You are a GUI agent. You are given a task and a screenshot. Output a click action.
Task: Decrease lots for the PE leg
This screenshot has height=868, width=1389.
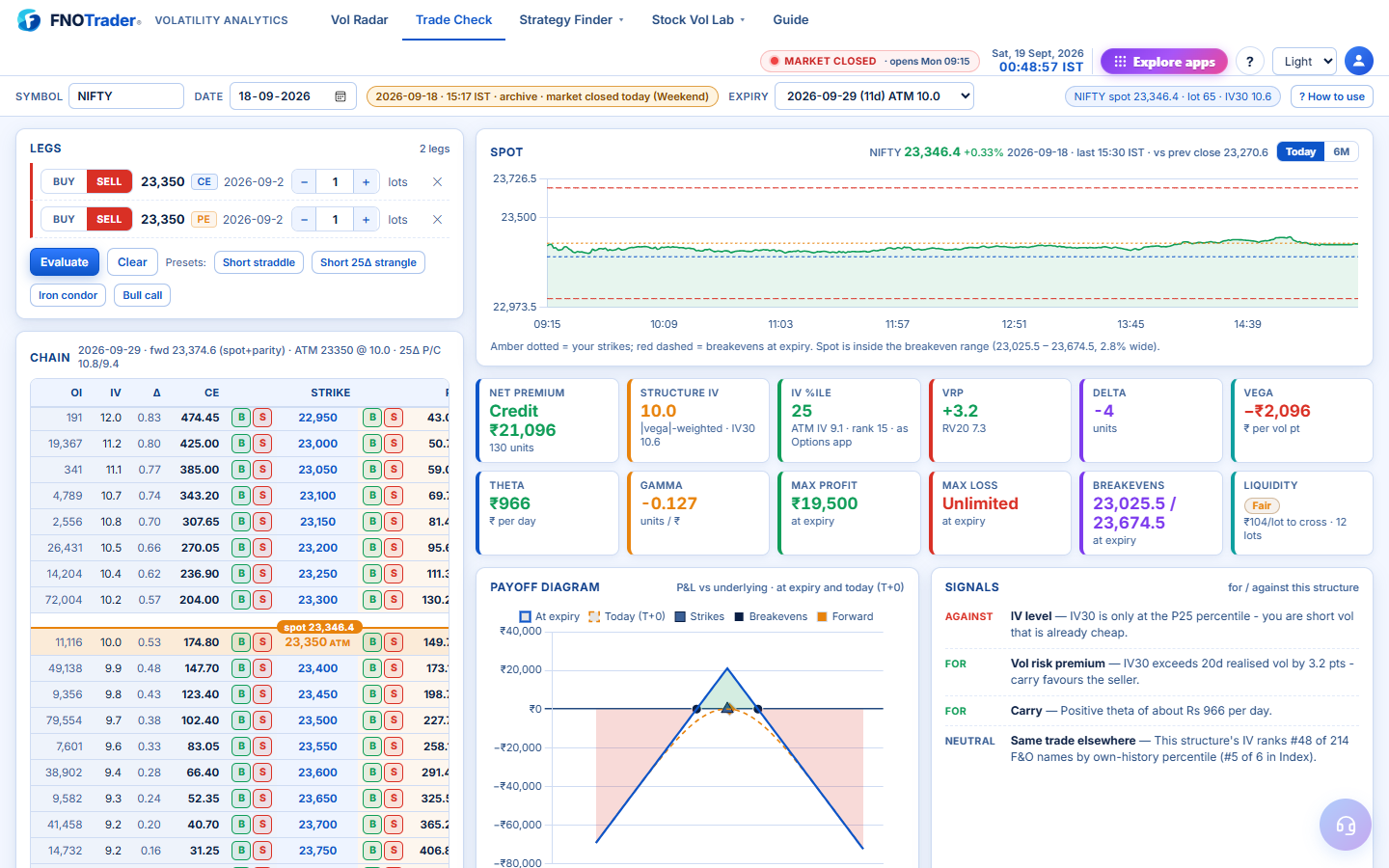coord(304,220)
